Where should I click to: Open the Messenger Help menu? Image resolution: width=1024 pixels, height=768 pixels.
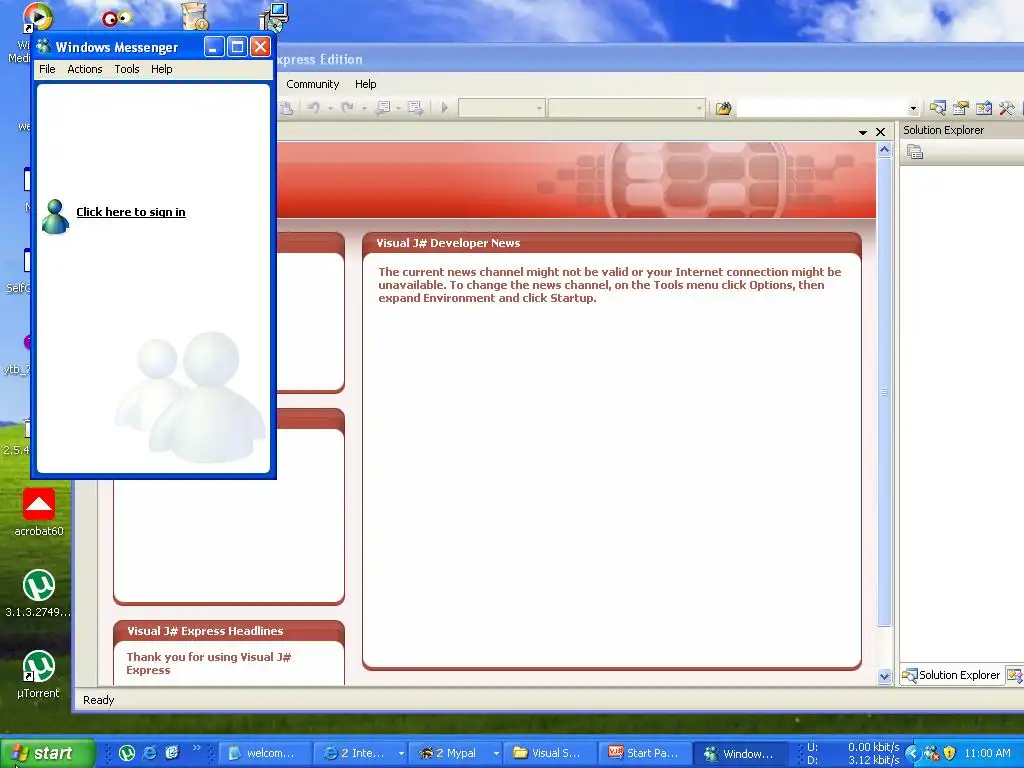coord(161,69)
